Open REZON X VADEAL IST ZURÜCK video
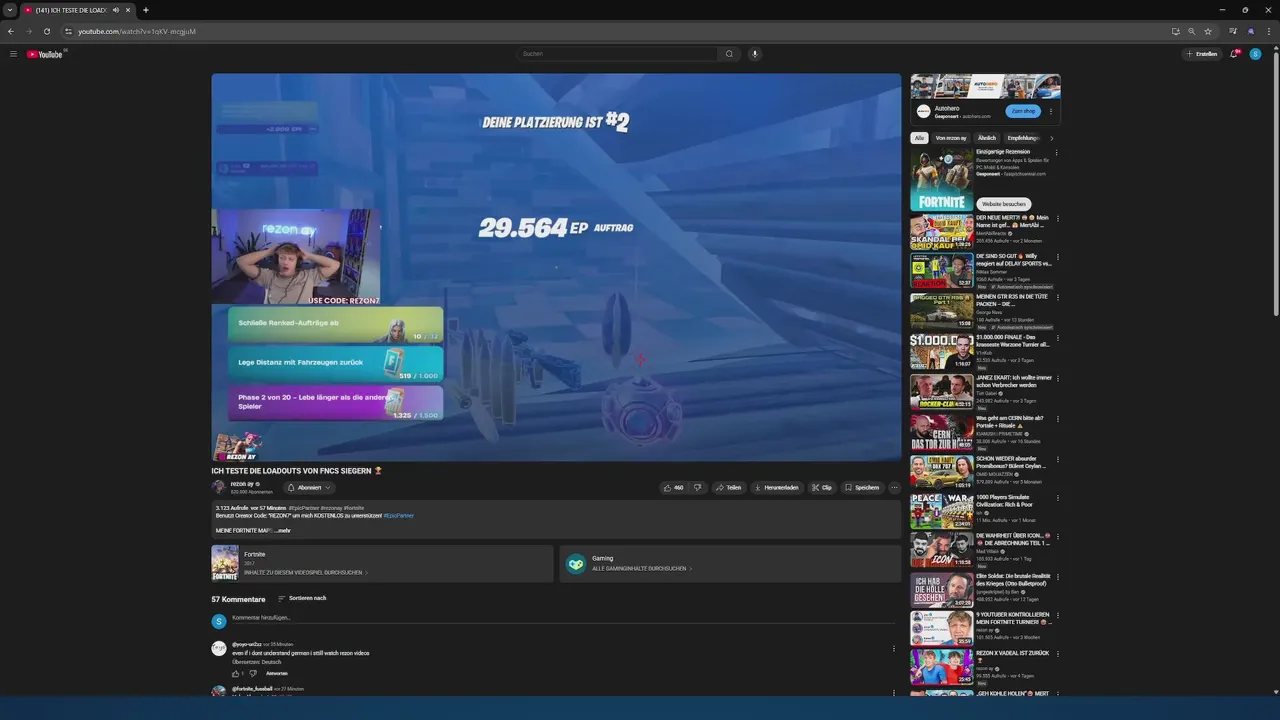Screen dimensions: 1280x720 point(941,667)
